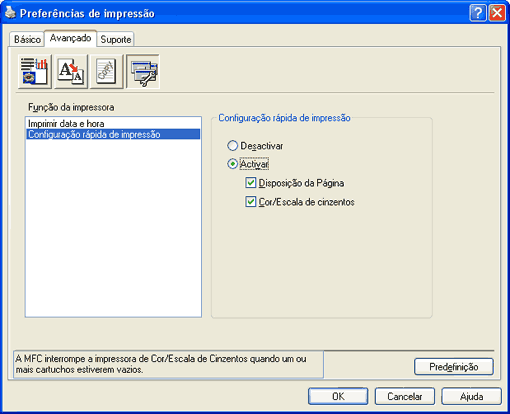Click the printer icon in title bar
Image resolution: width=510 pixels, height=414 pixels.
10,13
